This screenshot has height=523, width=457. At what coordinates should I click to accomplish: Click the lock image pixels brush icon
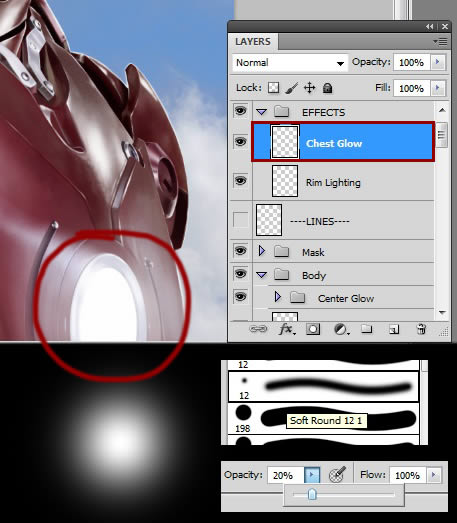[x=292, y=88]
